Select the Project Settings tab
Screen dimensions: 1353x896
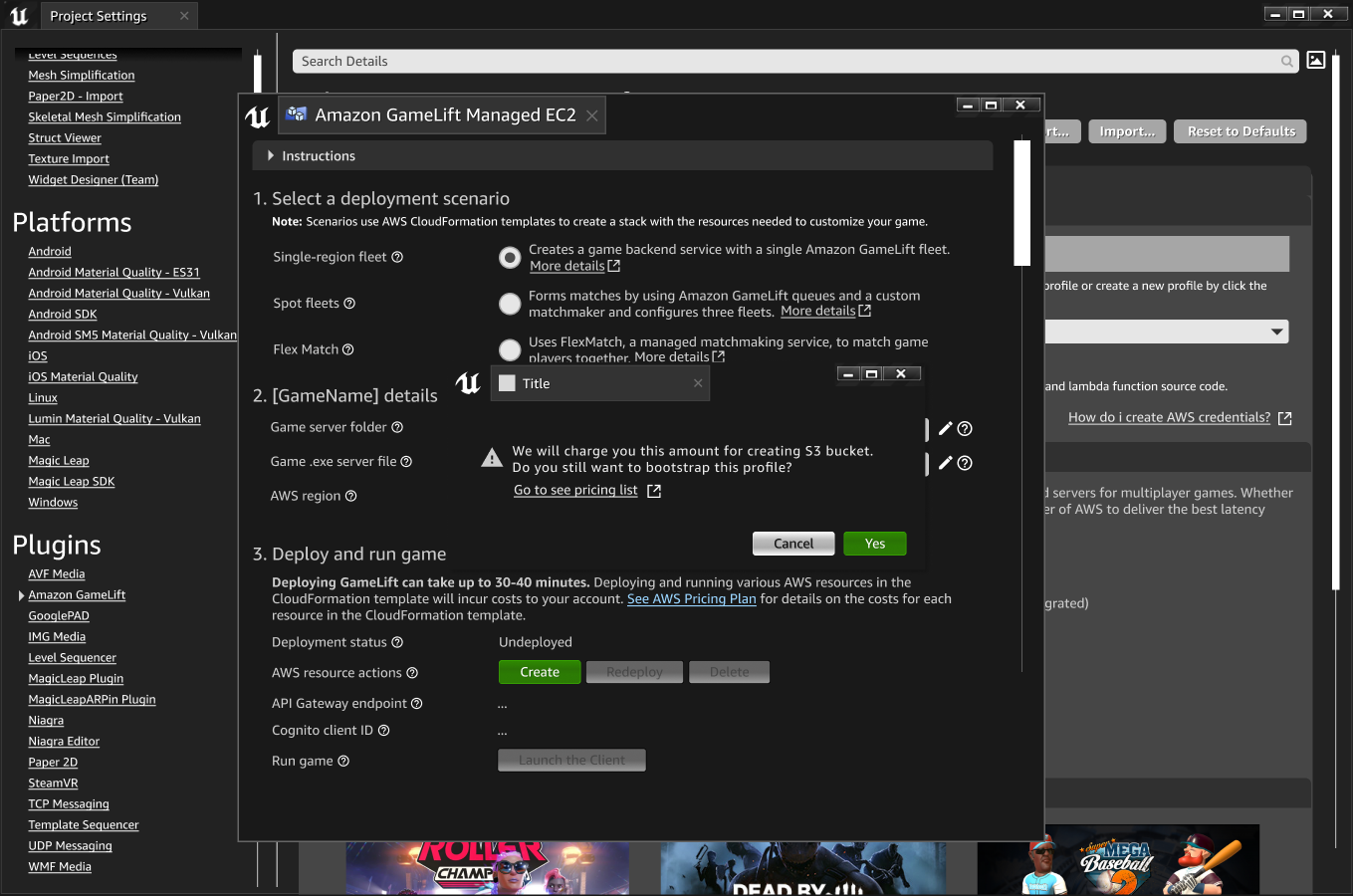(x=99, y=16)
